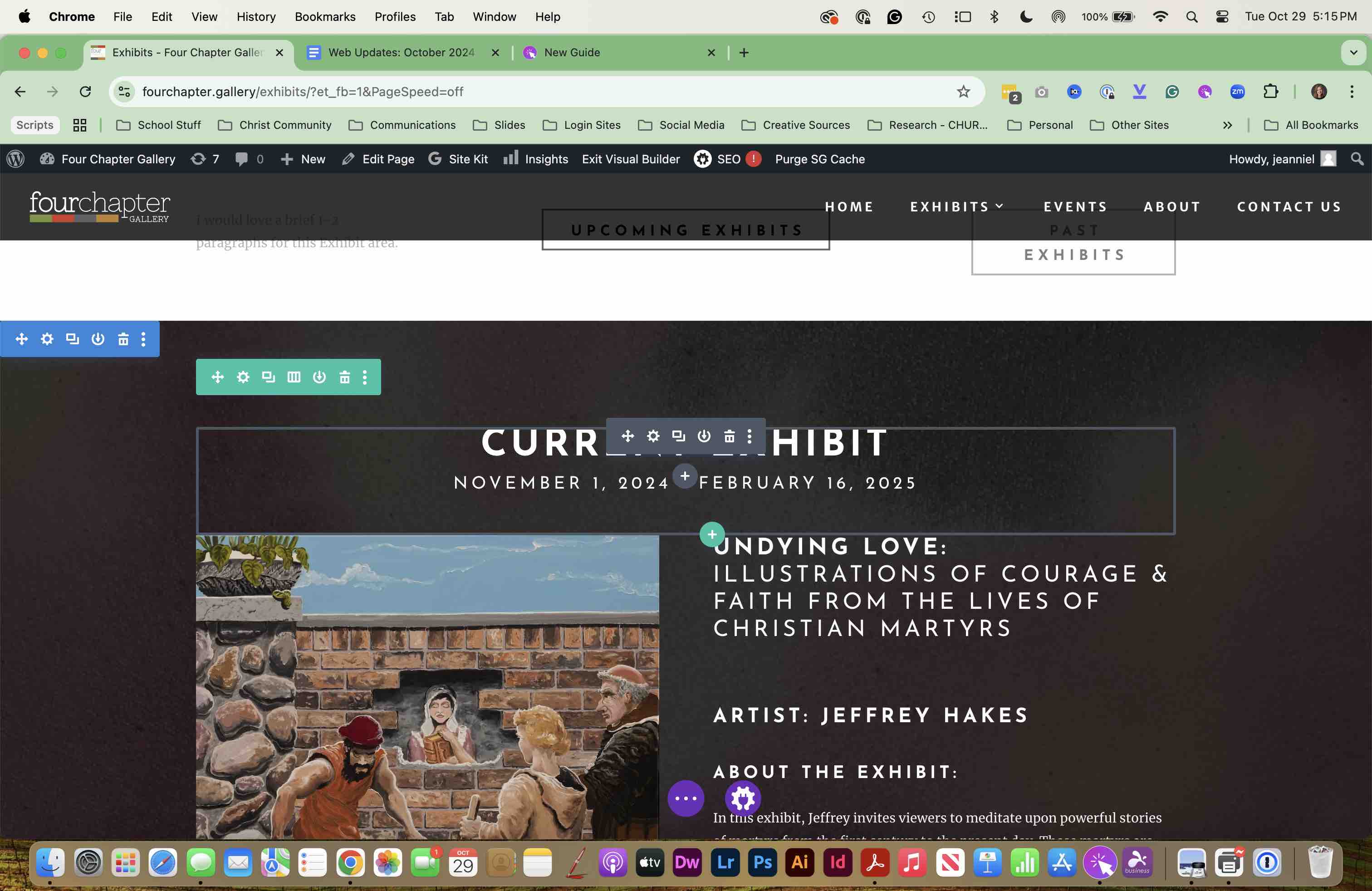This screenshot has width=1372, height=891.
Task: Open Site Kit in admin bar
Action: (458, 159)
